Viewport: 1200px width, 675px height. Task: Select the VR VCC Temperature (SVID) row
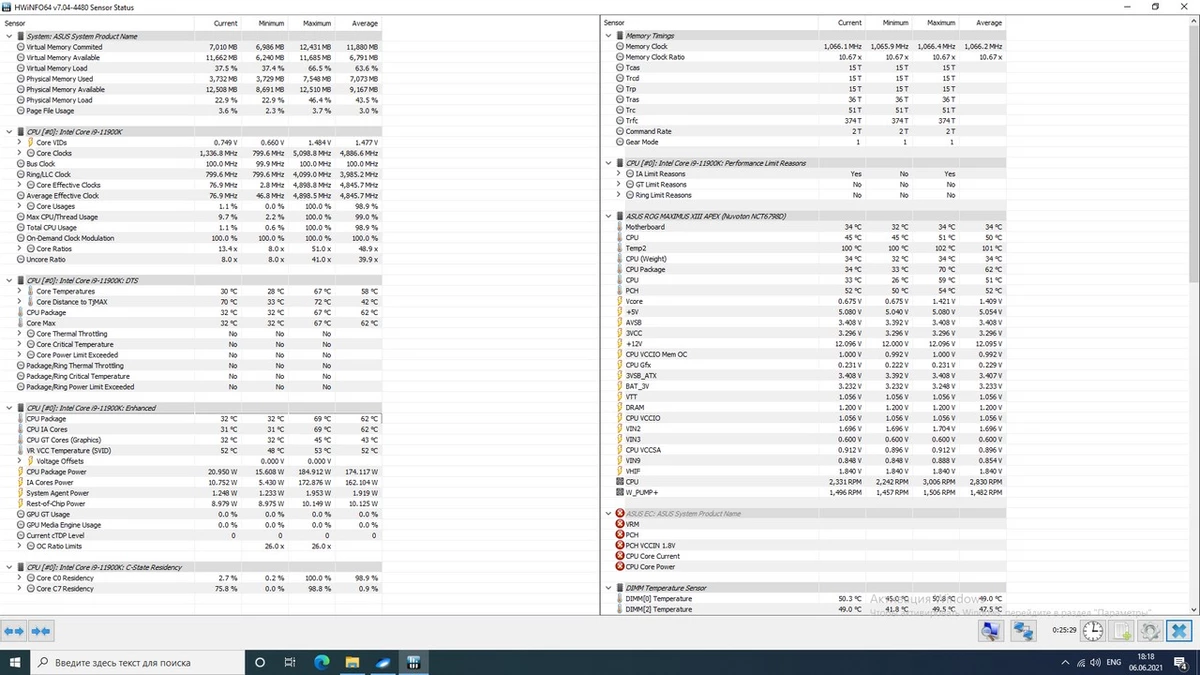[195, 450]
